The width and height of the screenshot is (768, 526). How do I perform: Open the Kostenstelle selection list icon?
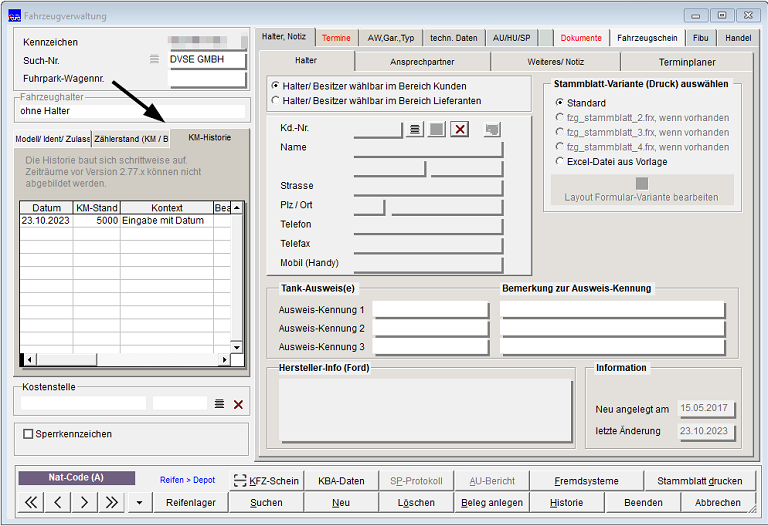click(x=219, y=404)
